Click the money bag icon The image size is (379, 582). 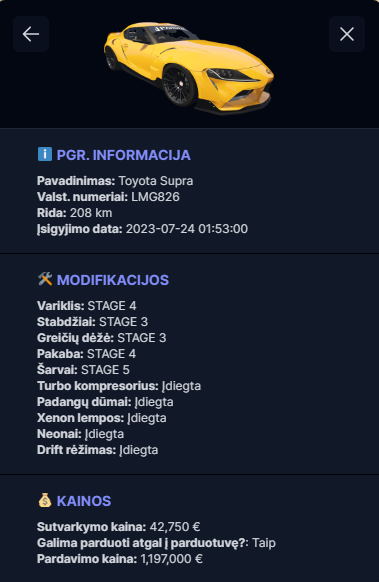point(45,500)
